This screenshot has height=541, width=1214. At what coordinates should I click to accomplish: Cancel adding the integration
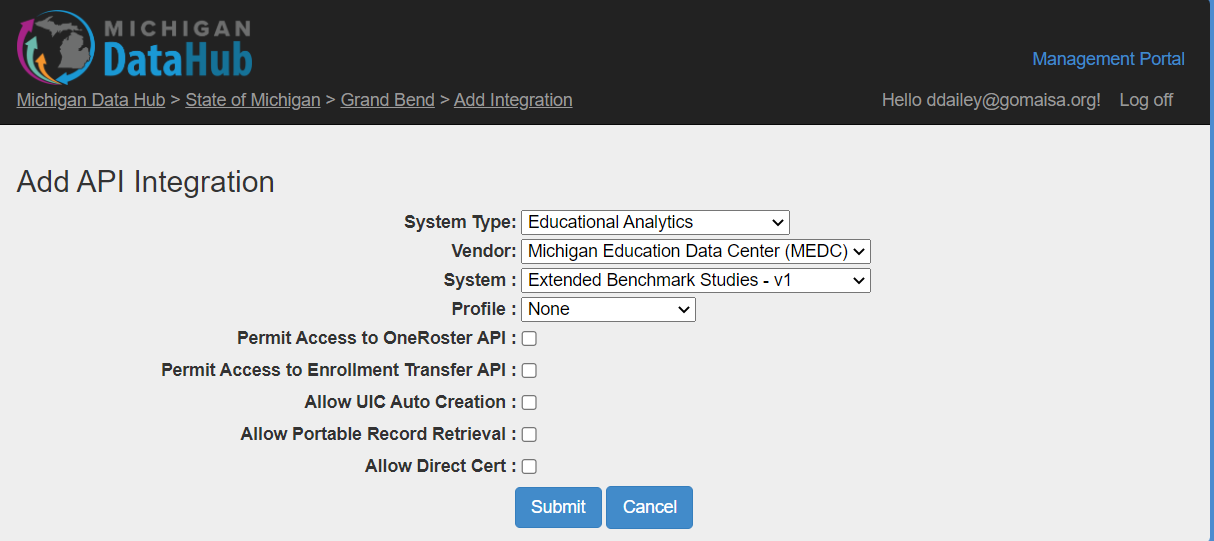(649, 507)
